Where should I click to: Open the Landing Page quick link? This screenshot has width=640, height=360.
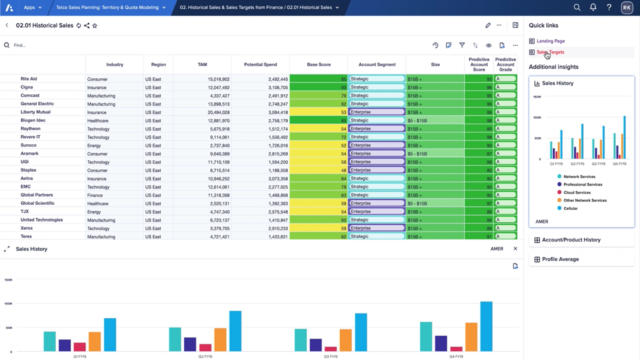tap(550, 41)
